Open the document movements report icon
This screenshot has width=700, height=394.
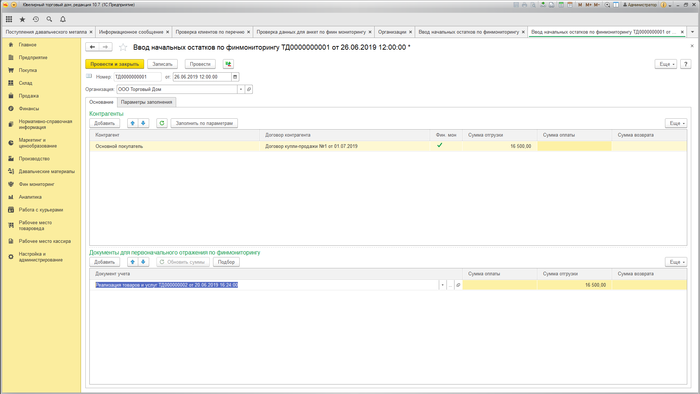coord(228,64)
